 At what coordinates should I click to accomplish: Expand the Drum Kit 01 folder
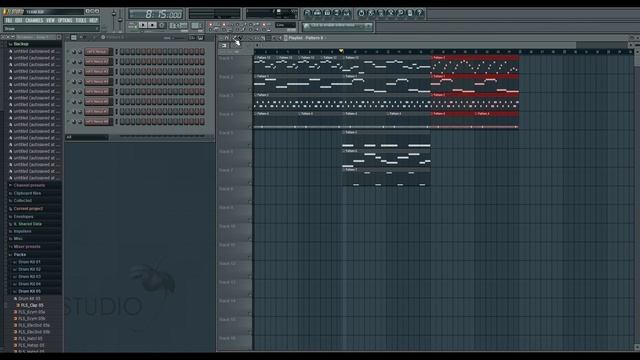pyautogui.click(x=29, y=262)
